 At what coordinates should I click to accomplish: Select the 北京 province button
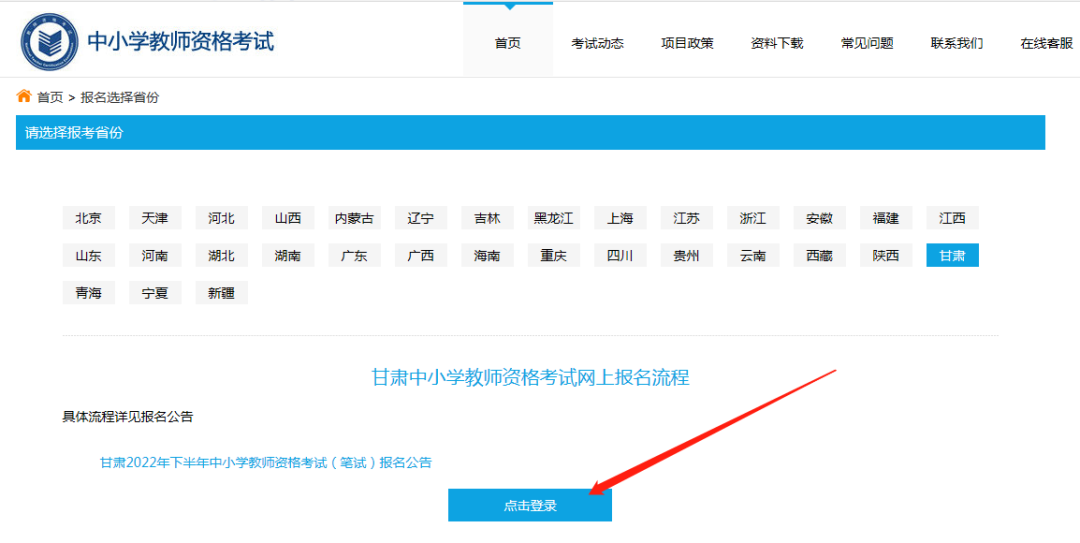88,218
